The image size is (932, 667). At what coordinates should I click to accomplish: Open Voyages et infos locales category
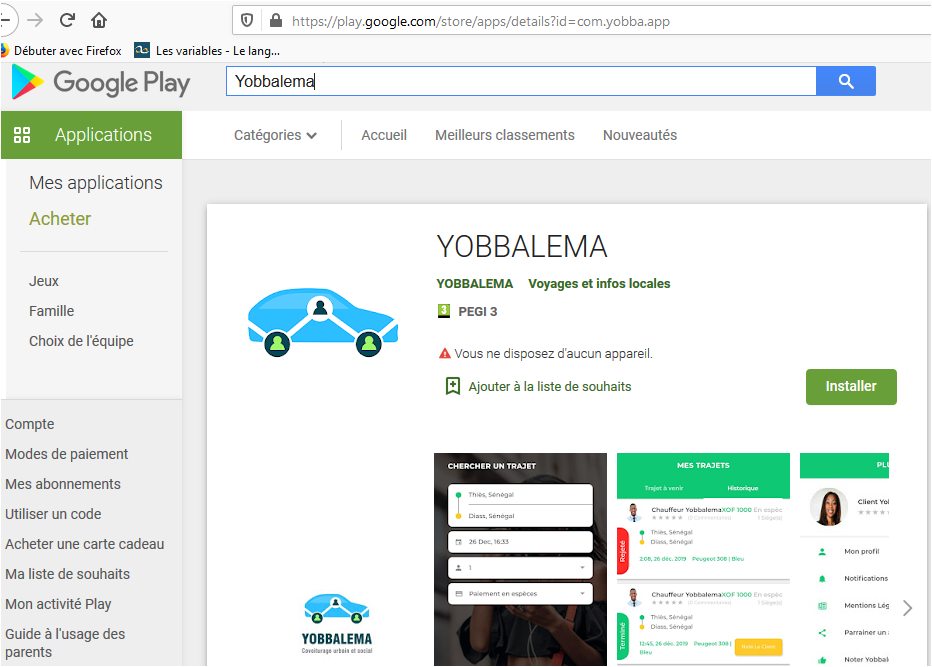[x=599, y=284]
